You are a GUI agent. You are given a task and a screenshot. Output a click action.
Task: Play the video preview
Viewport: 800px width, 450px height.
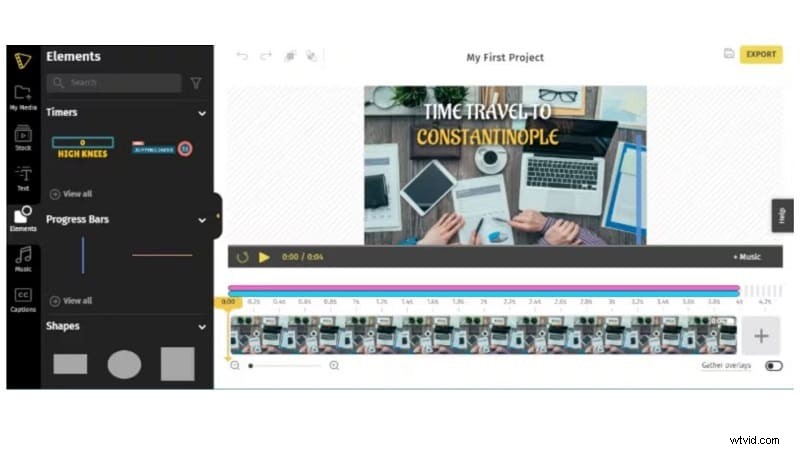tap(264, 257)
